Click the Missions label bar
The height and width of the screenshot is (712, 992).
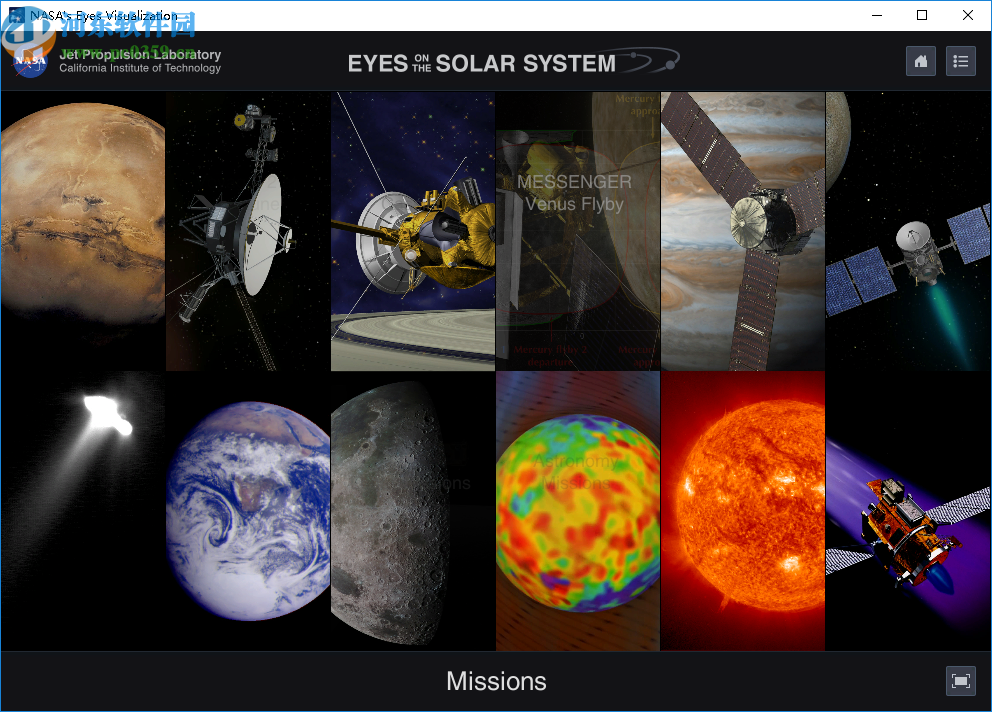click(x=496, y=681)
